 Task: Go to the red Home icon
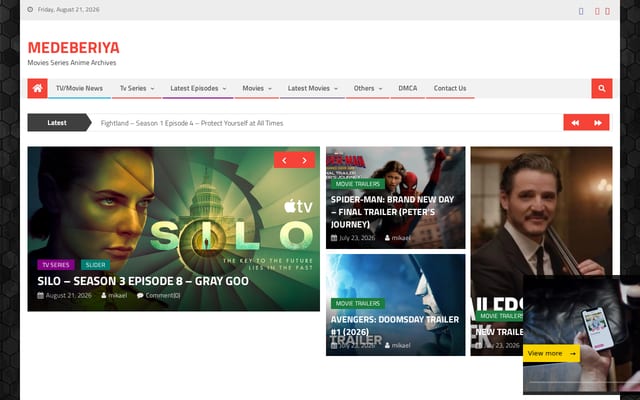[x=38, y=88]
